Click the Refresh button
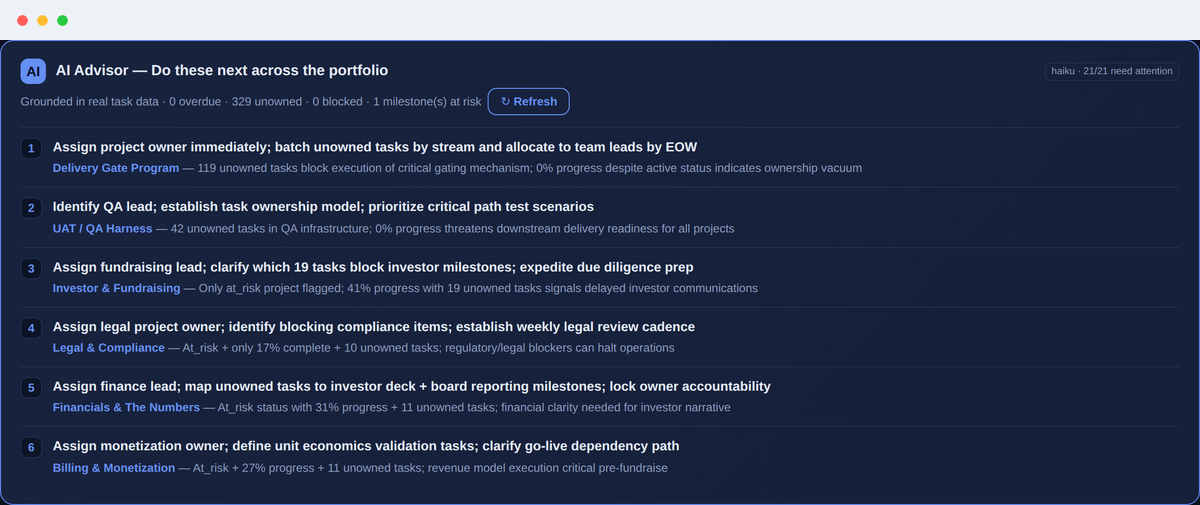Viewport: 1200px width, 505px height. 529,101
